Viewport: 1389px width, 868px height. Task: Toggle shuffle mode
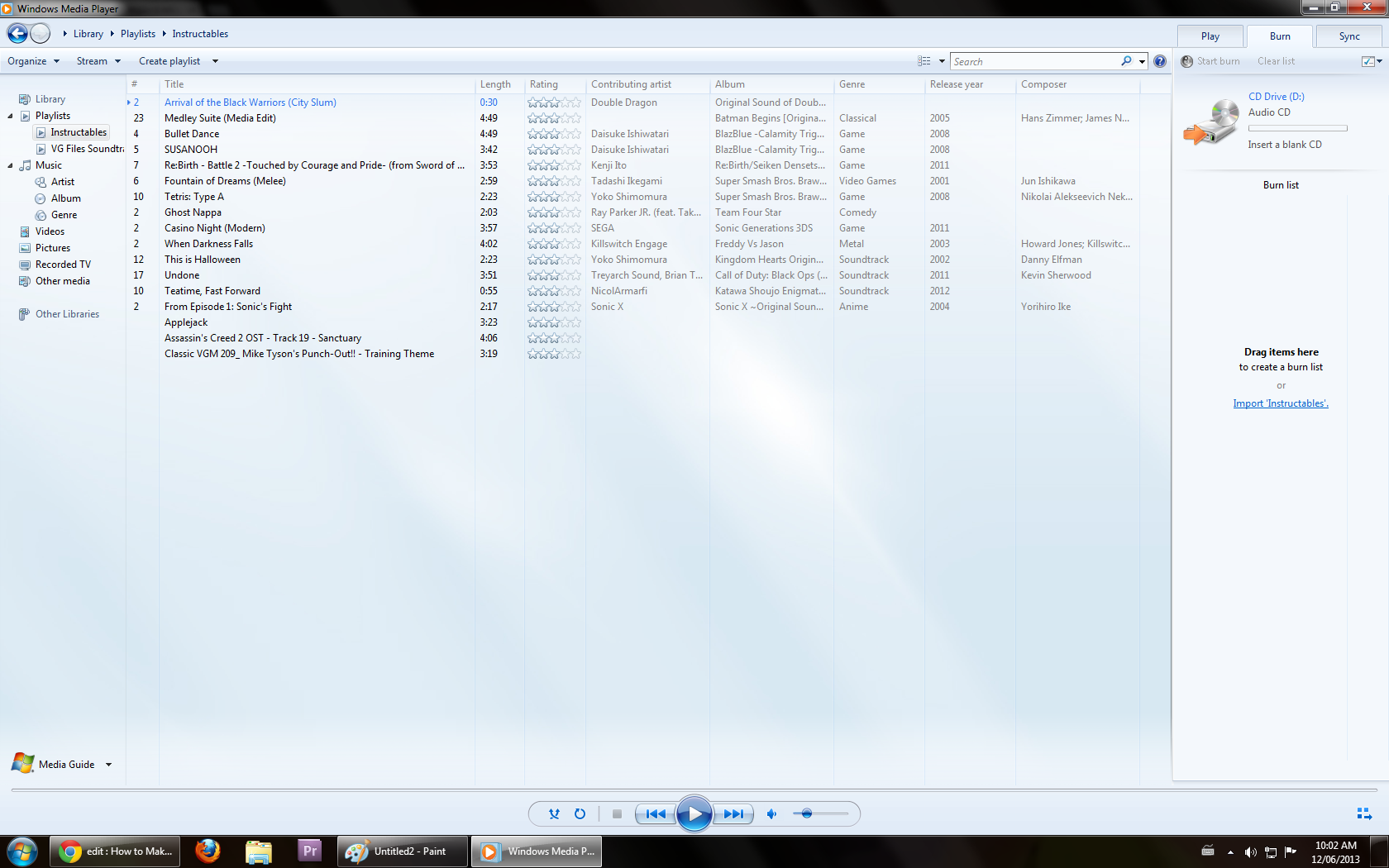[554, 814]
